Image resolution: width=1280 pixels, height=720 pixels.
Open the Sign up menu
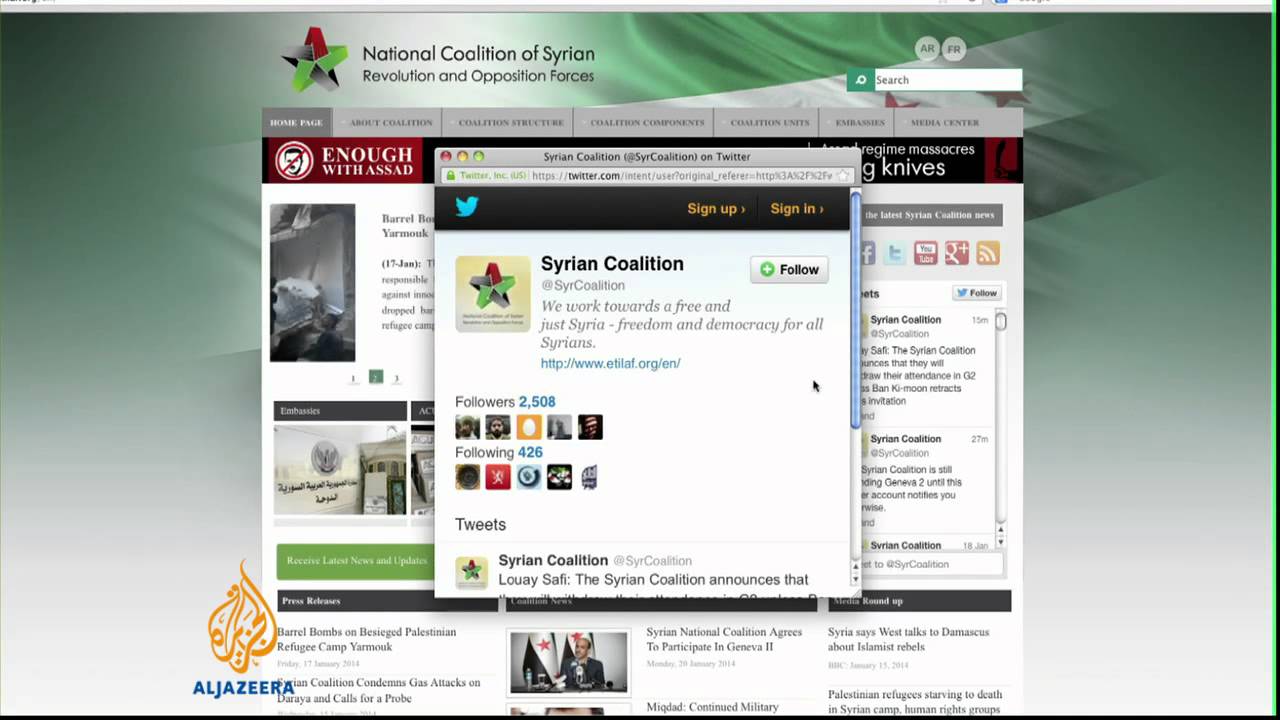click(x=716, y=208)
